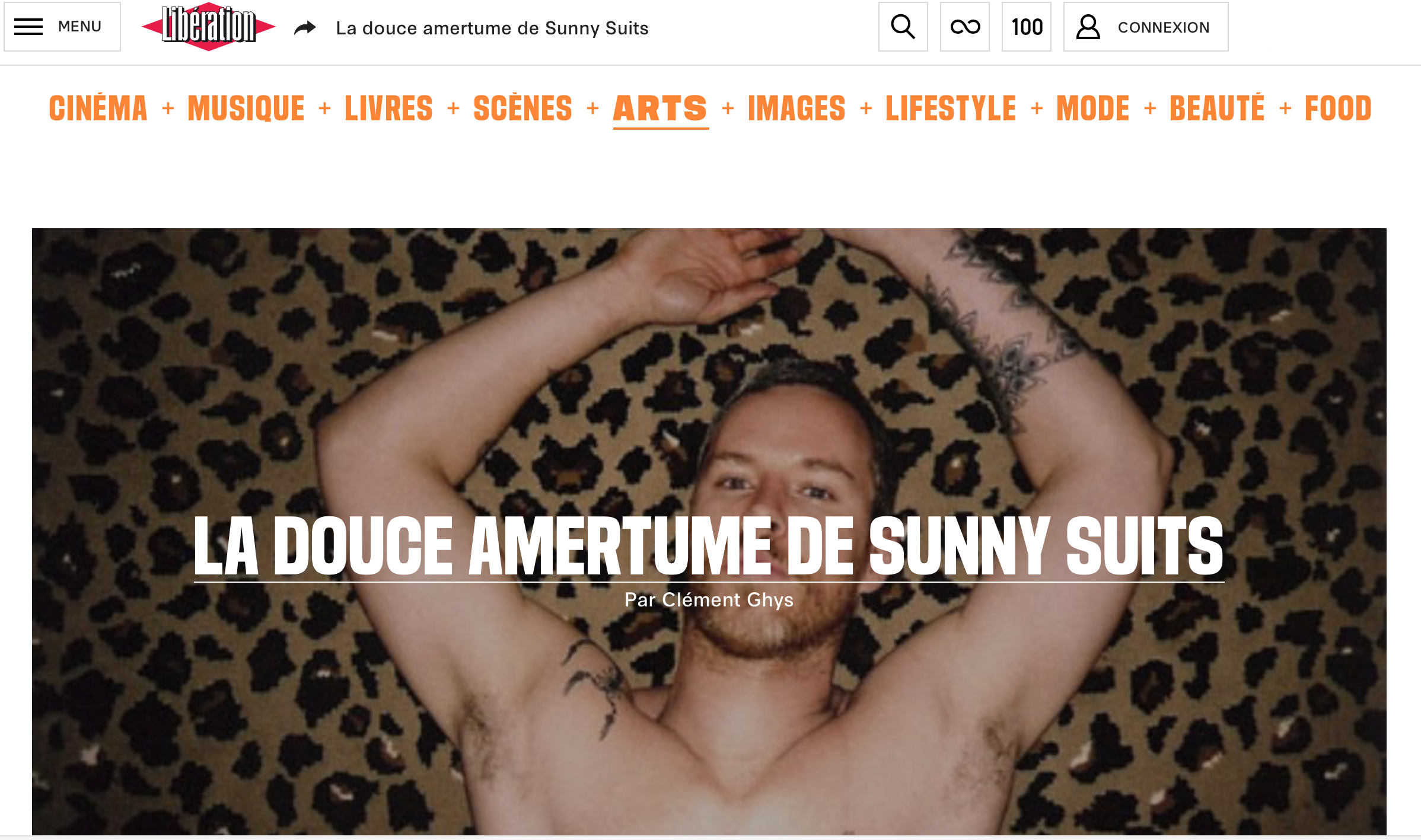Viewport: 1421px width, 840px height.
Task: Click the Libération logo
Action: (209, 27)
